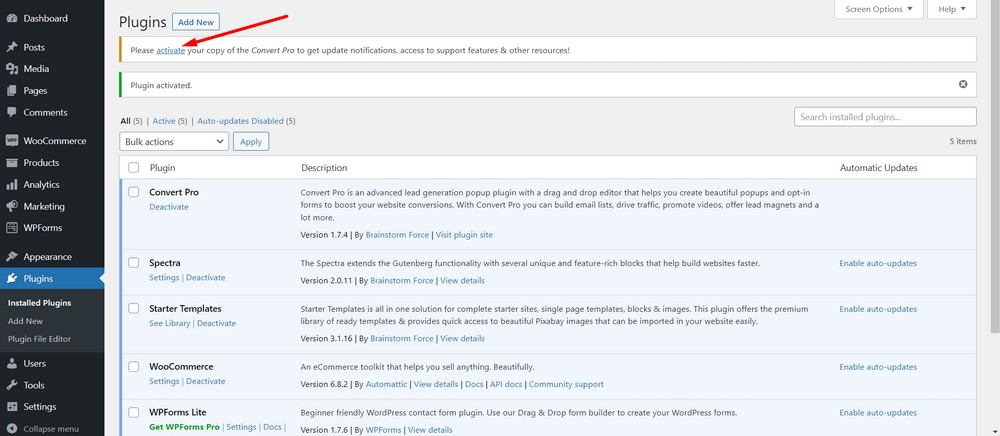Click the Settings sliders icon

(x=11, y=407)
